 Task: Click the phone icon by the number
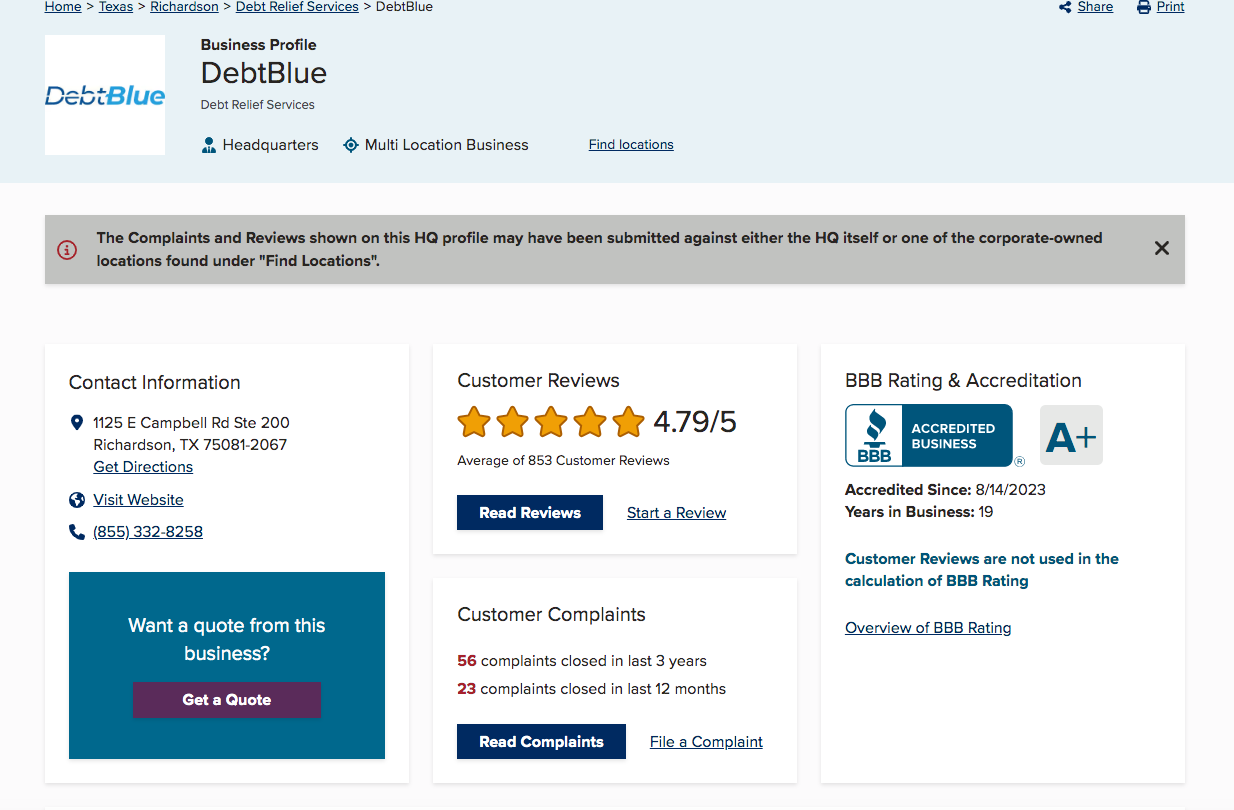tap(77, 532)
